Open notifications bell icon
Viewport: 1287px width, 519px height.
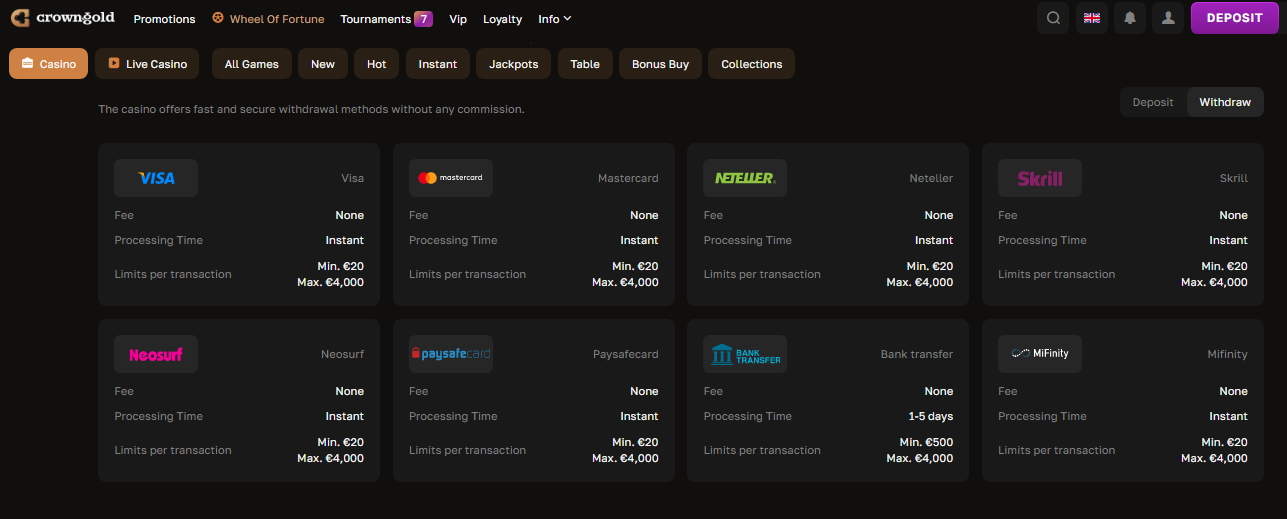(1130, 18)
